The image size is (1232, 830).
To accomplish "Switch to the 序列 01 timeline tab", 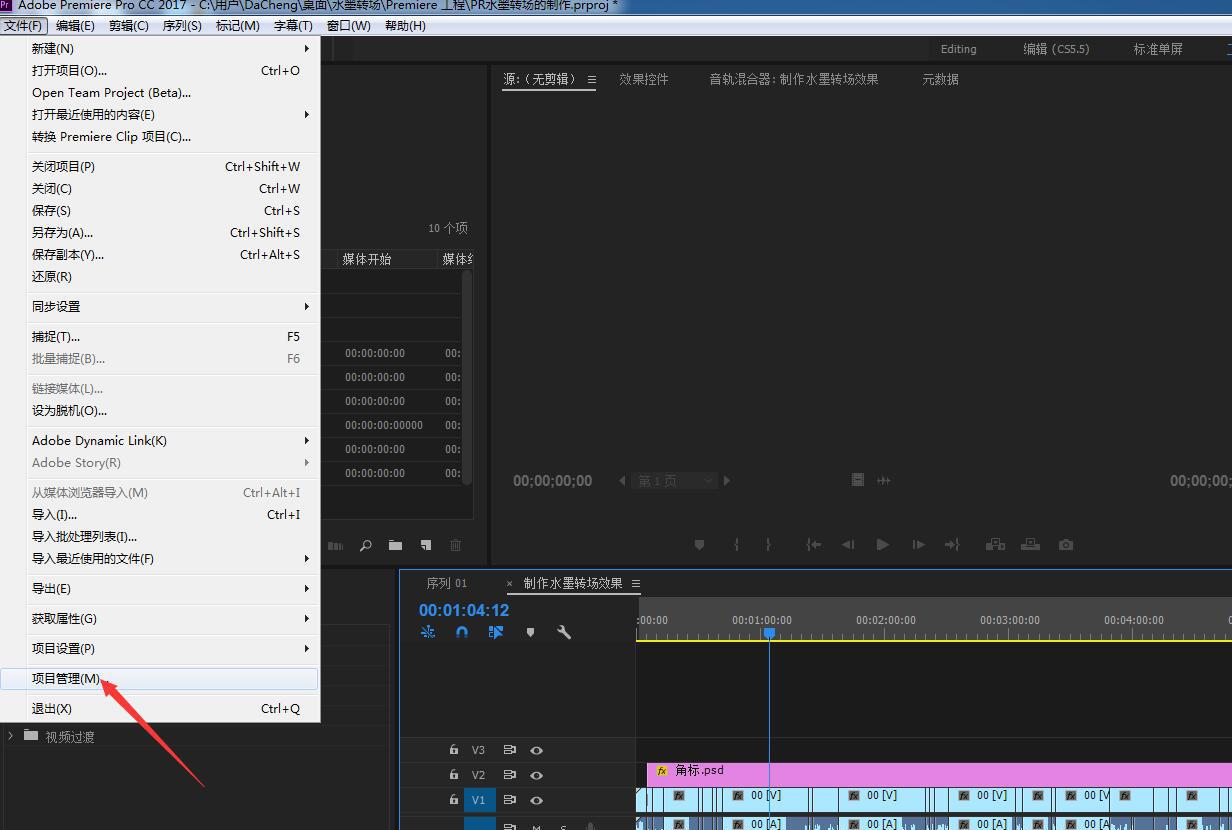I will [x=446, y=583].
